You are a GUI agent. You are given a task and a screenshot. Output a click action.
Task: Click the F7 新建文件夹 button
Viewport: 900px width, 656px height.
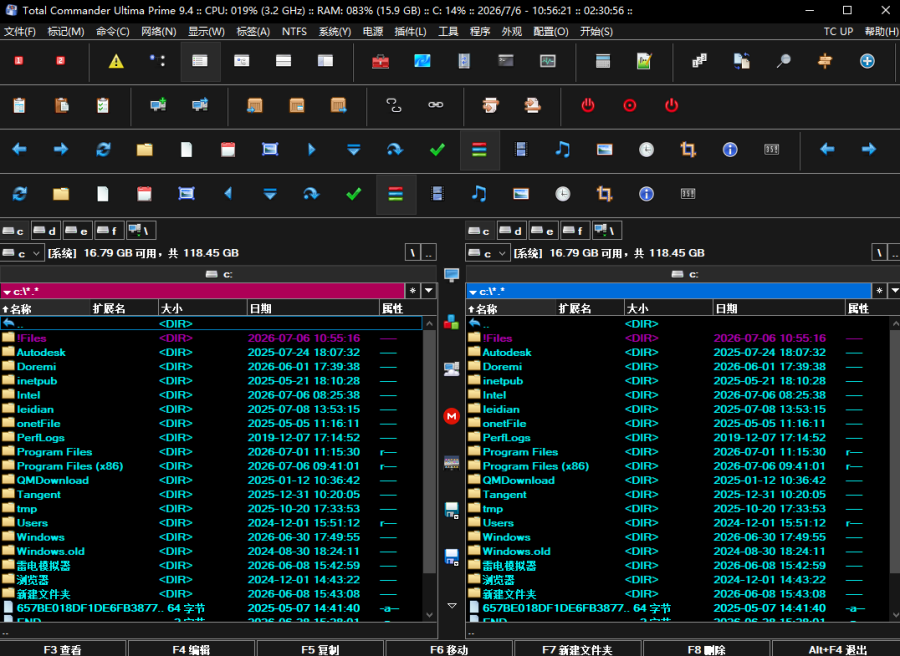pyautogui.click(x=577, y=649)
